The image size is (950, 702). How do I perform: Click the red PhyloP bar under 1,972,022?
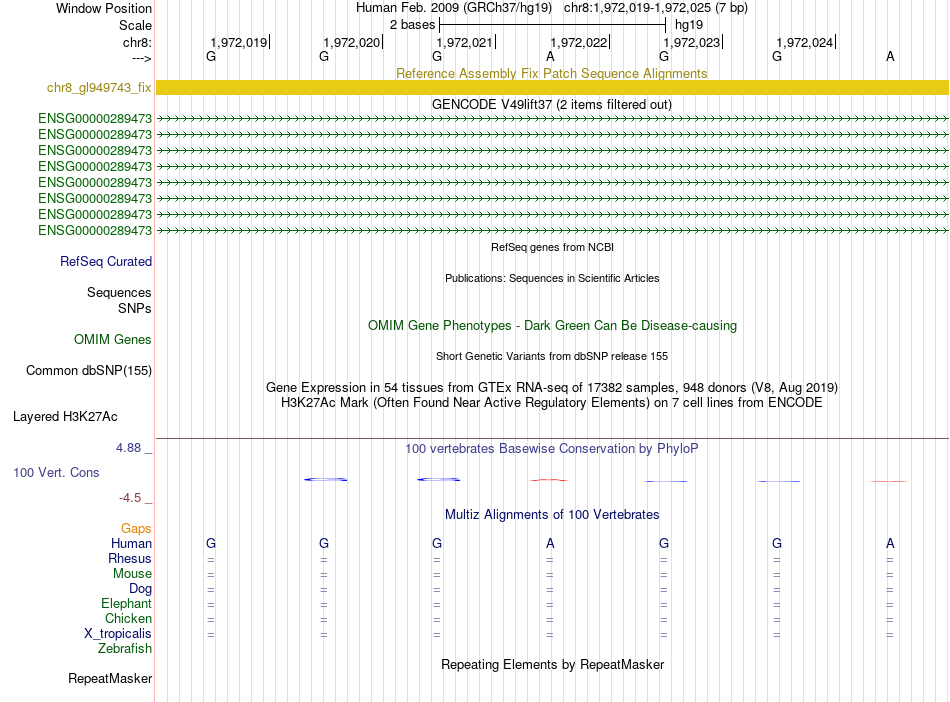coord(549,480)
